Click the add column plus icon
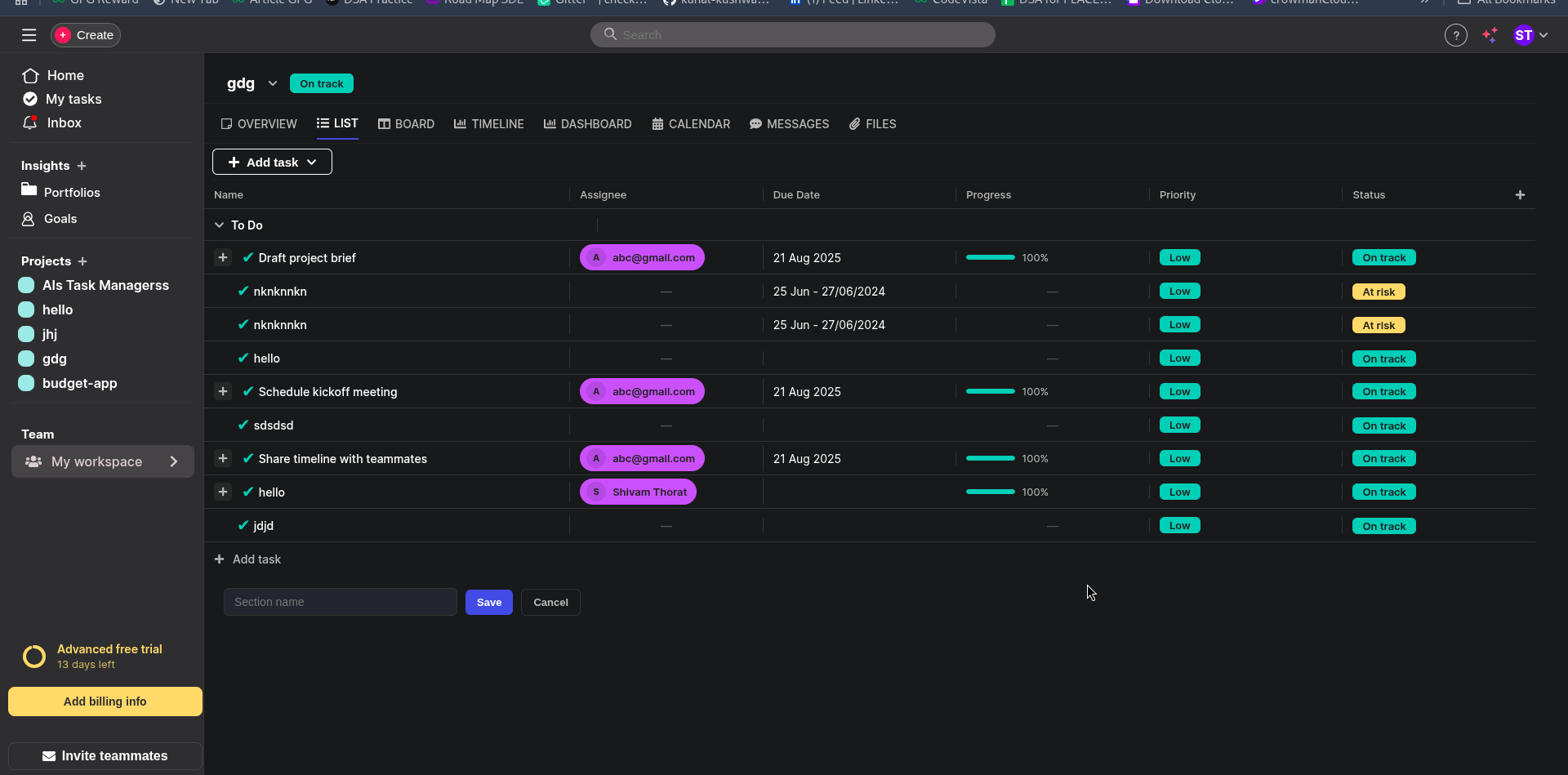This screenshot has height=775, width=1568. coord(1520,195)
